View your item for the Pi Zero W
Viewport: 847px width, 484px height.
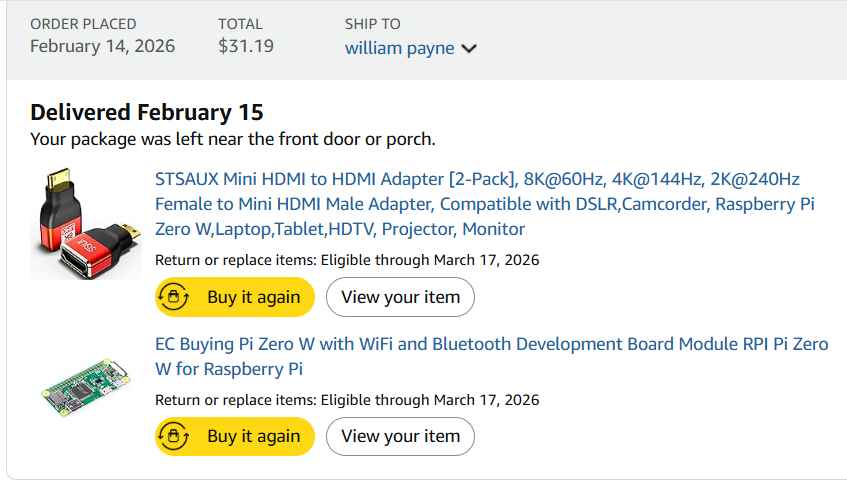[x=400, y=436]
